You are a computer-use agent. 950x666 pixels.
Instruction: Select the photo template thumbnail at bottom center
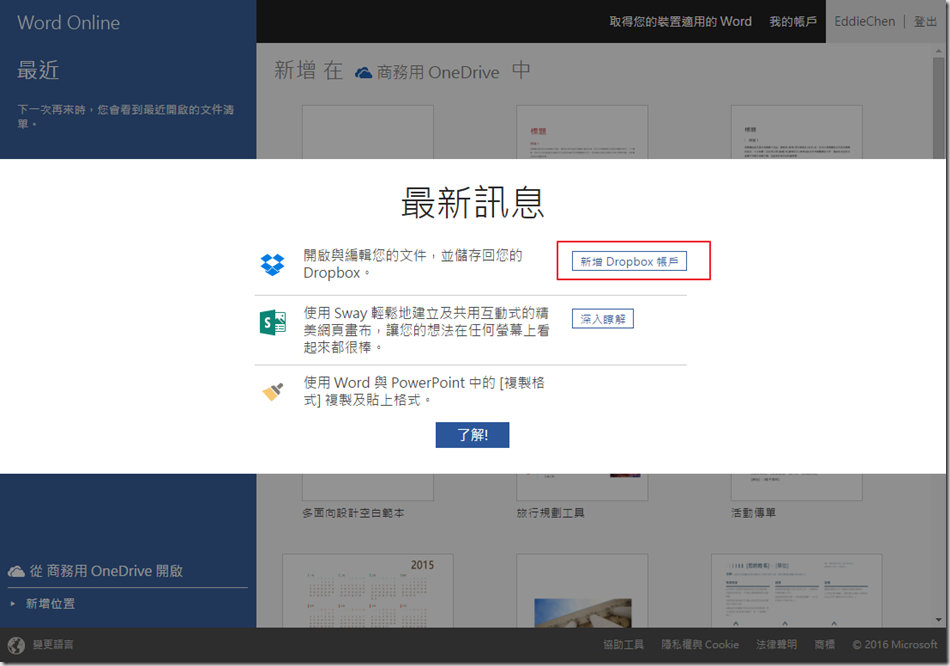(582, 590)
